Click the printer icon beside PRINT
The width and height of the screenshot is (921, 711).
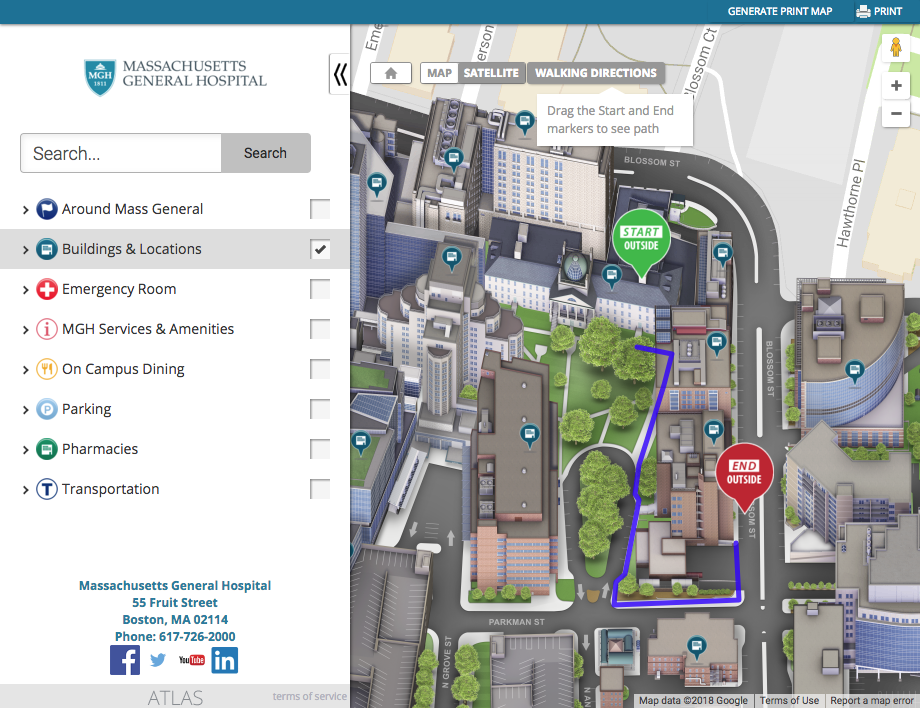tap(863, 11)
